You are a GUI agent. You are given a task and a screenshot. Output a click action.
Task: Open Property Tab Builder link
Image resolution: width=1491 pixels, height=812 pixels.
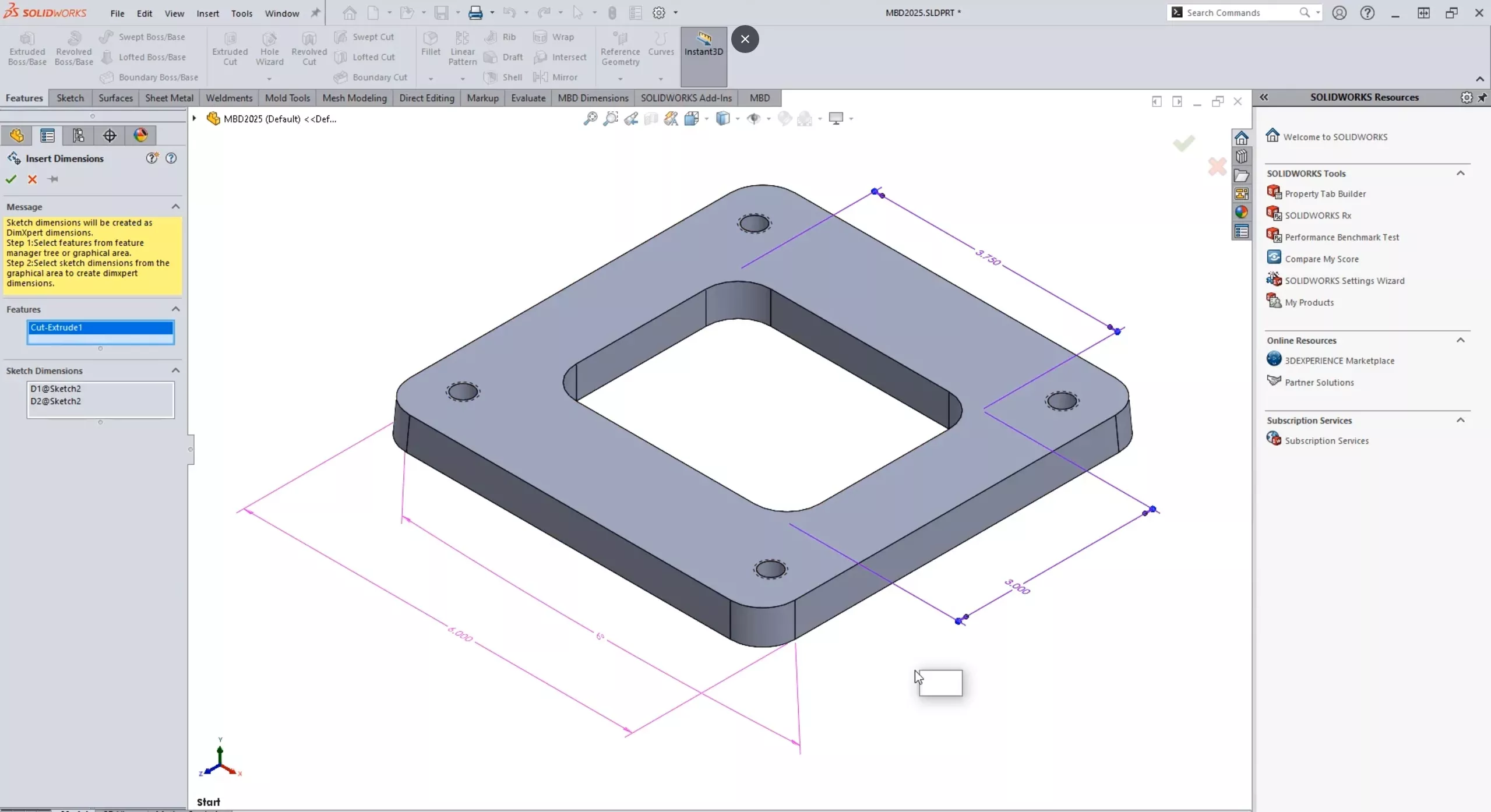[1325, 193]
